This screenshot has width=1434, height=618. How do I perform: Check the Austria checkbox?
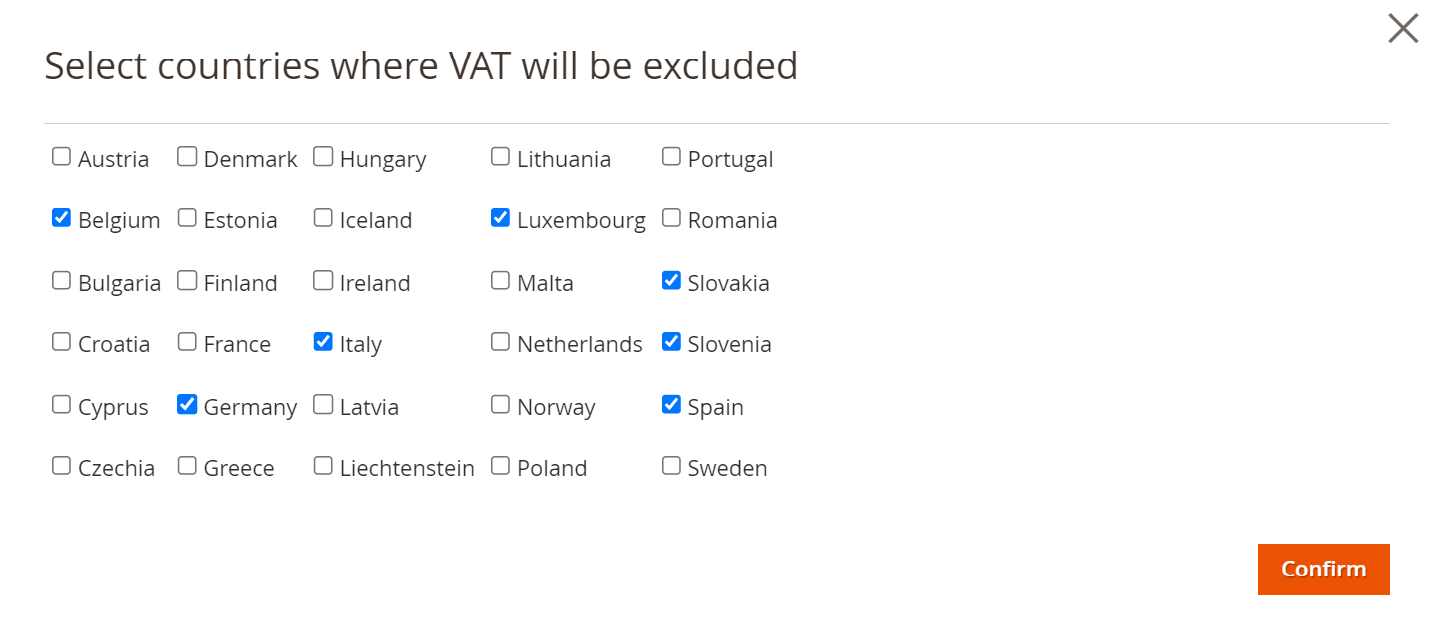62,157
